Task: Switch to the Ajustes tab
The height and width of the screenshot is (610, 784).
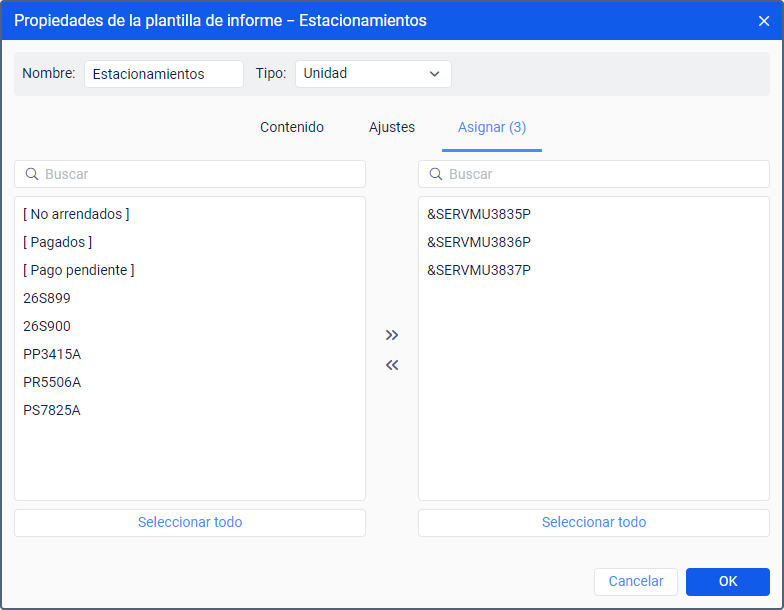Action: click(x=392, y=127)
